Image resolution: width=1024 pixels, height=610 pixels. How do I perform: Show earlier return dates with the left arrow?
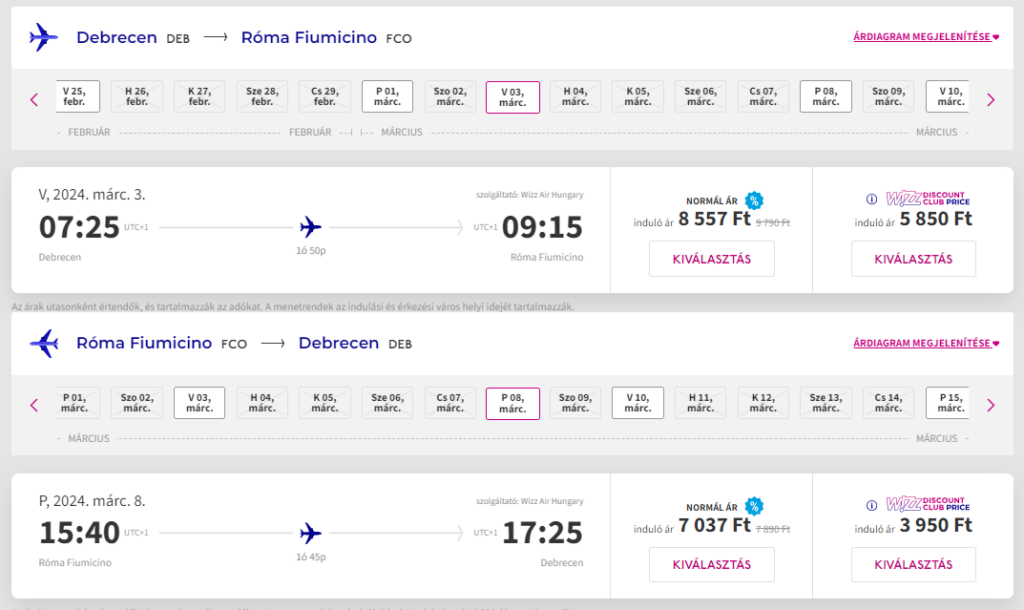(x=34, y=405)
